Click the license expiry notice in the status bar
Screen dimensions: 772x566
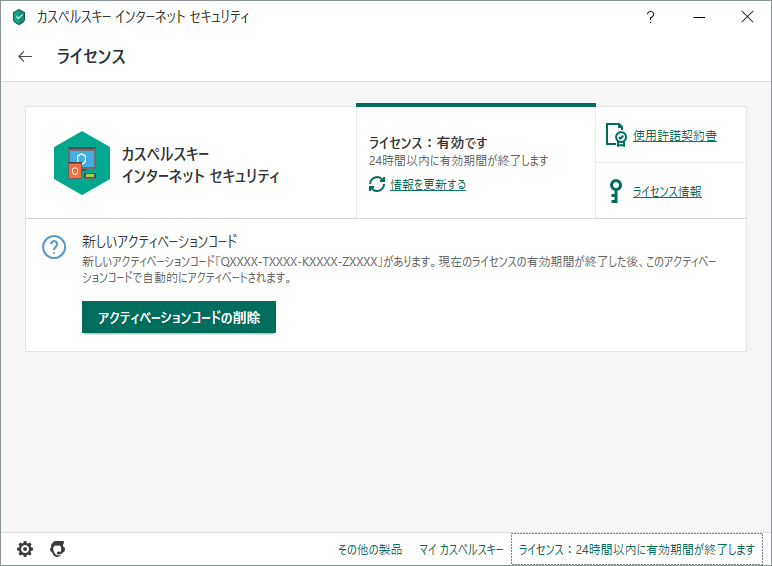636,549
